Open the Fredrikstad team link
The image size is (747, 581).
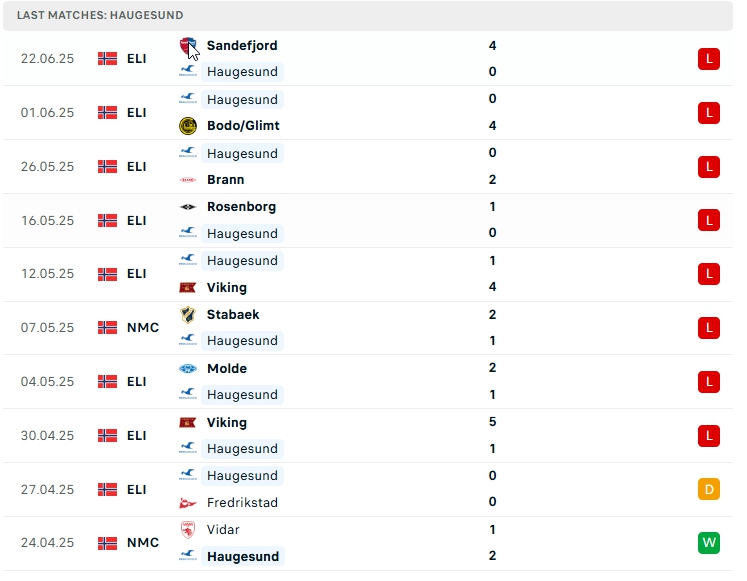242,503
